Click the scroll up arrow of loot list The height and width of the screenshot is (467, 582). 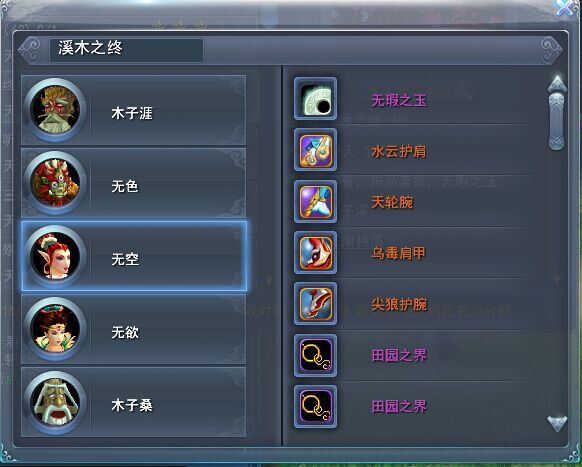click(557, 84)
